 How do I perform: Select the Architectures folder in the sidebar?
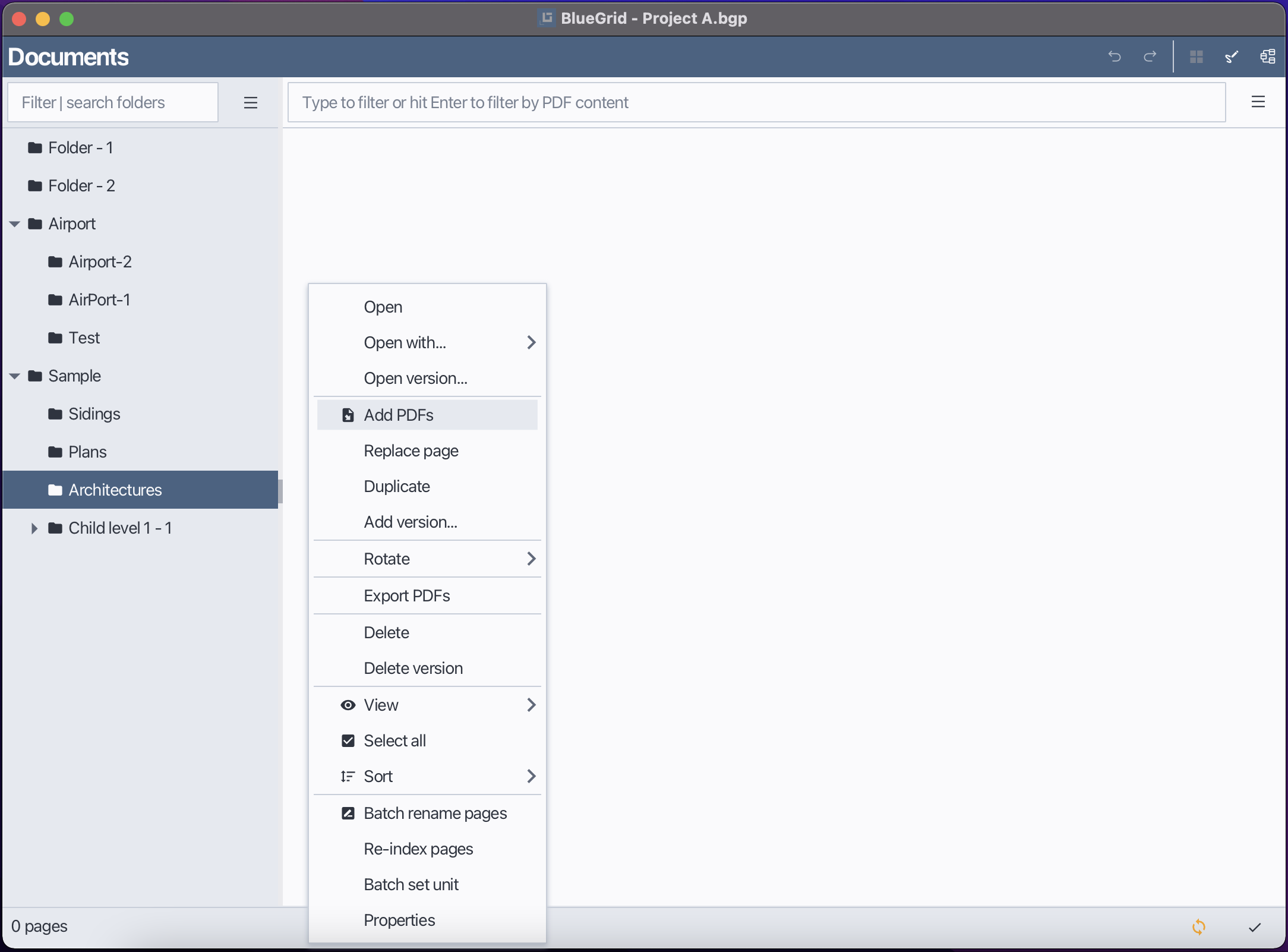[x=115, y=490]
